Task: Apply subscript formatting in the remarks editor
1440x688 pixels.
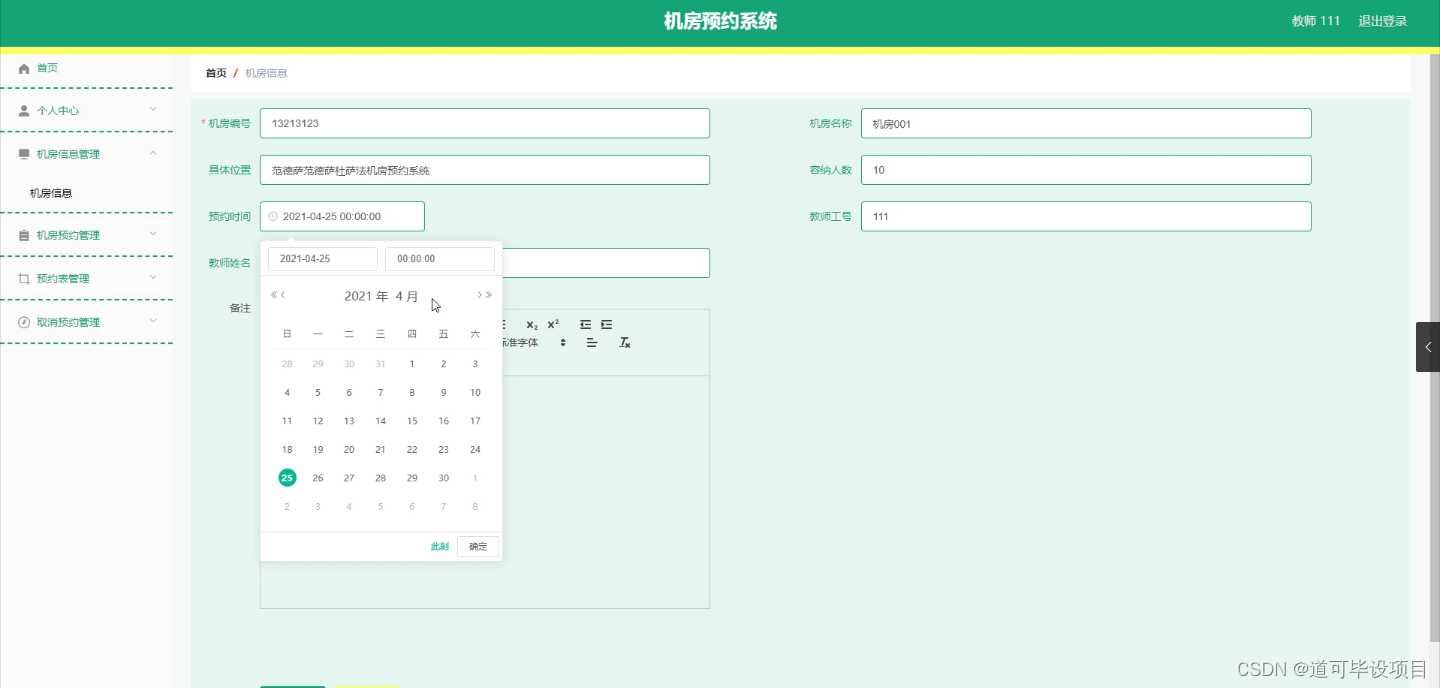Action: pyautogui.click(x=531, y=324)
